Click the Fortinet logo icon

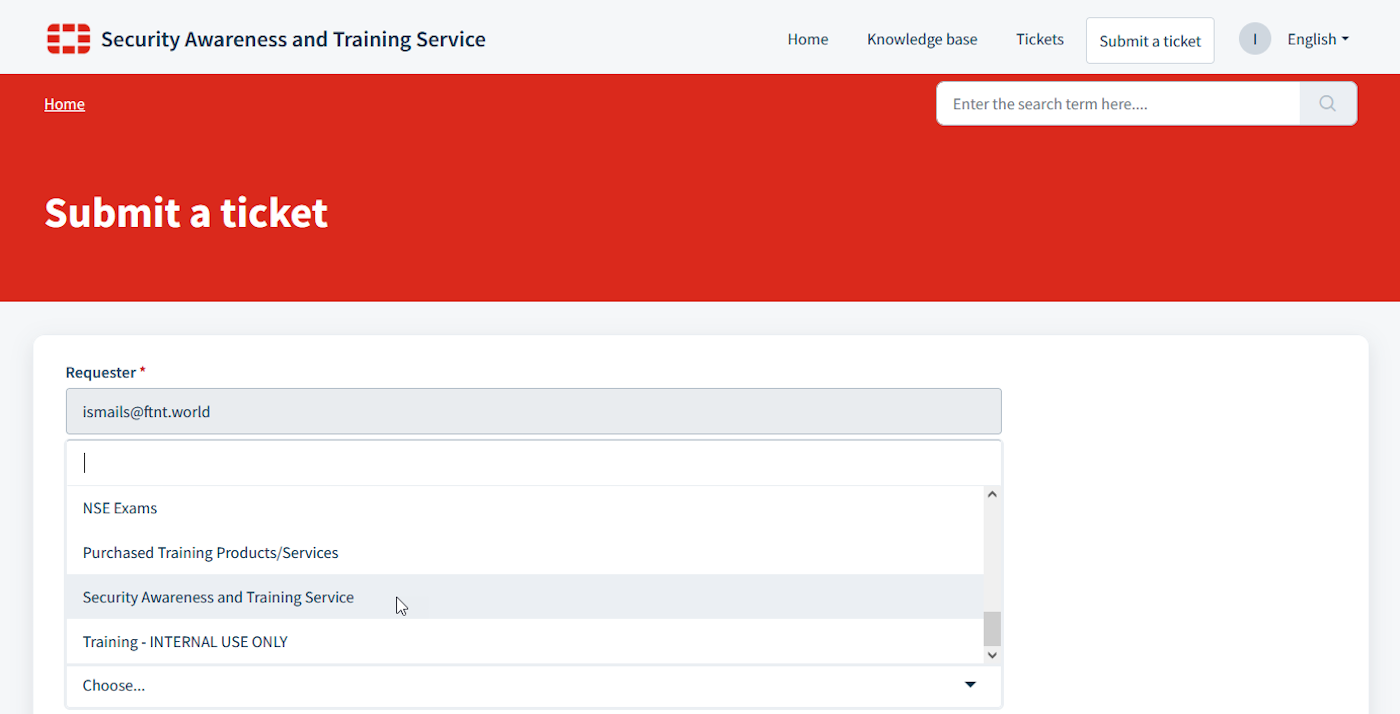[68, 39]
